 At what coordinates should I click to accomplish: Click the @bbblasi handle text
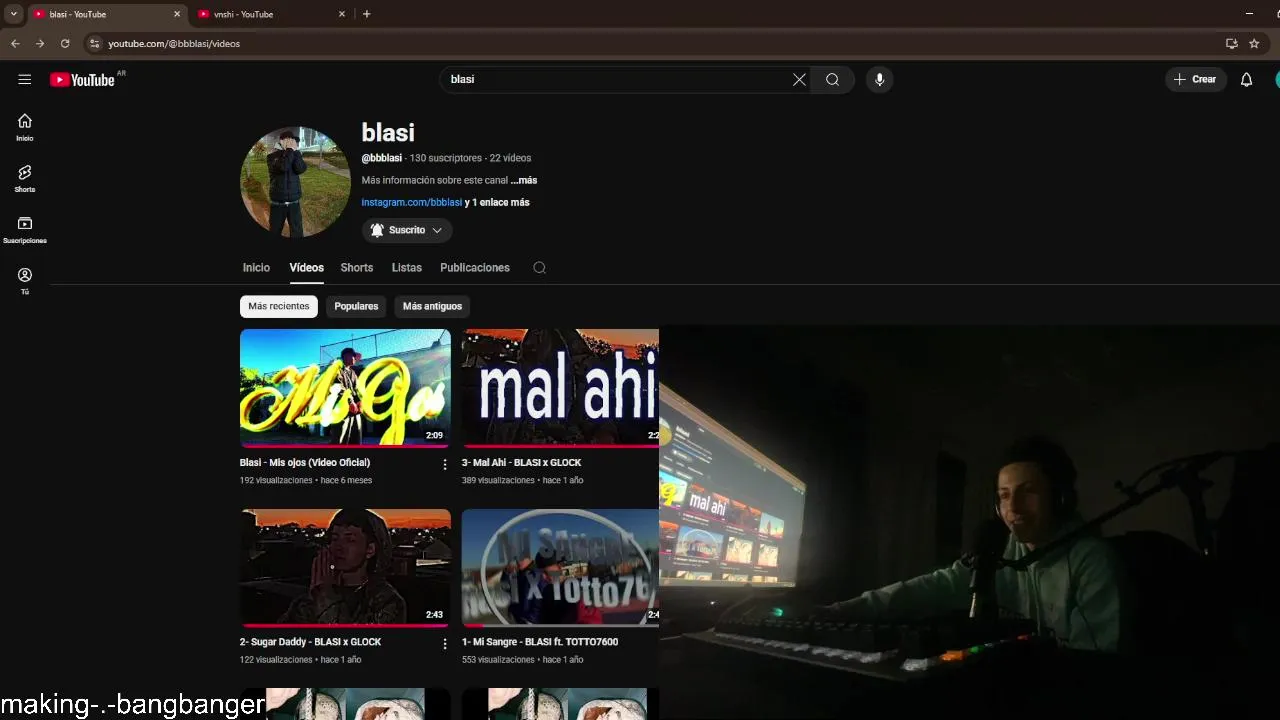coord(382,158)
